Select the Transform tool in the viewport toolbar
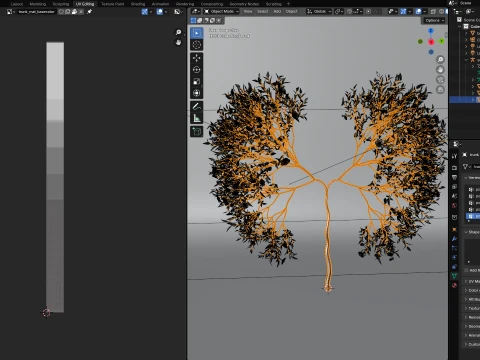The height and width of the screenshot is (360, 480). [197, 93]
